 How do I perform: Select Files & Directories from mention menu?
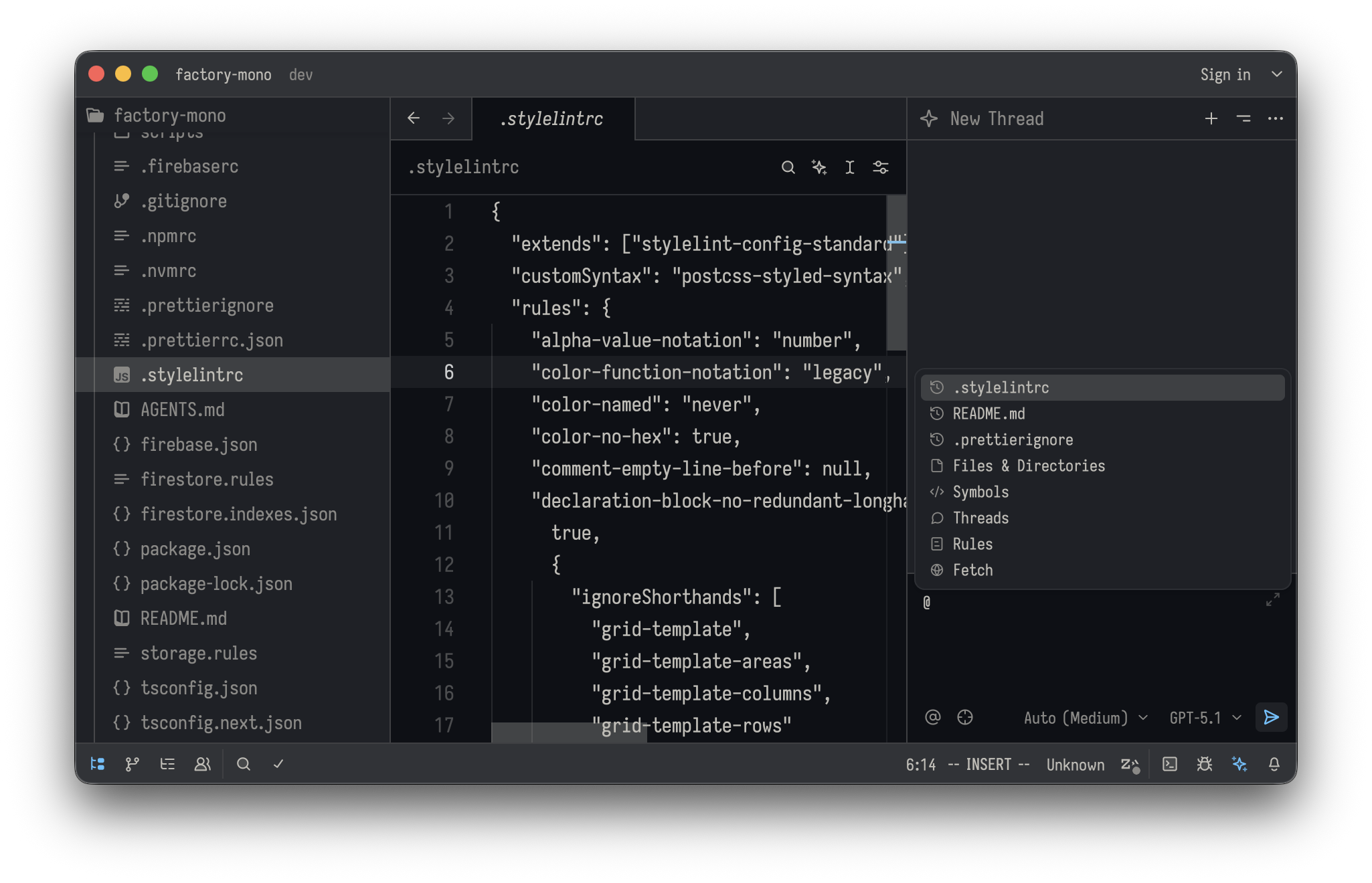[x=1029, y=466]
